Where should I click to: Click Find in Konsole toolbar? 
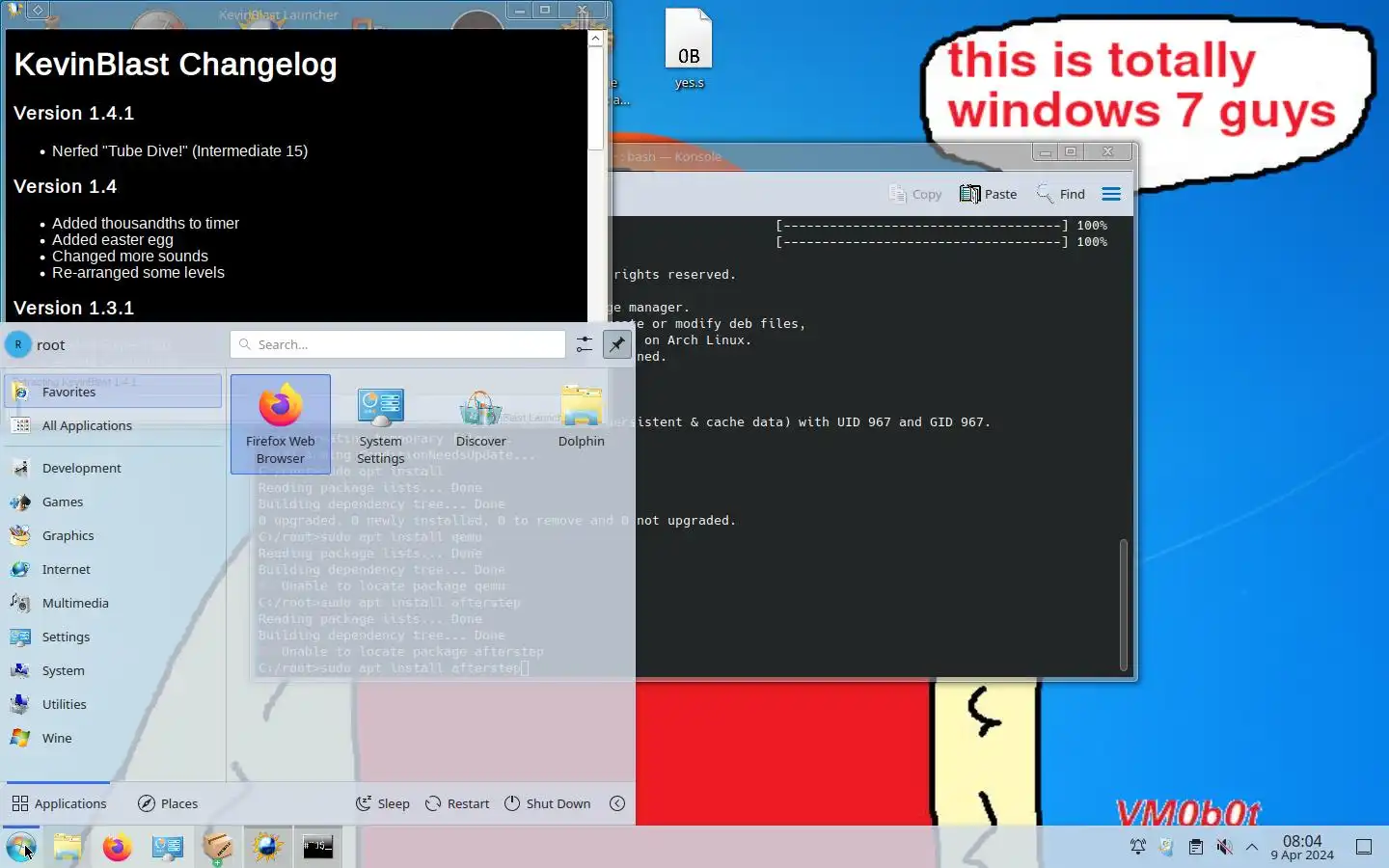[1060, 194]
